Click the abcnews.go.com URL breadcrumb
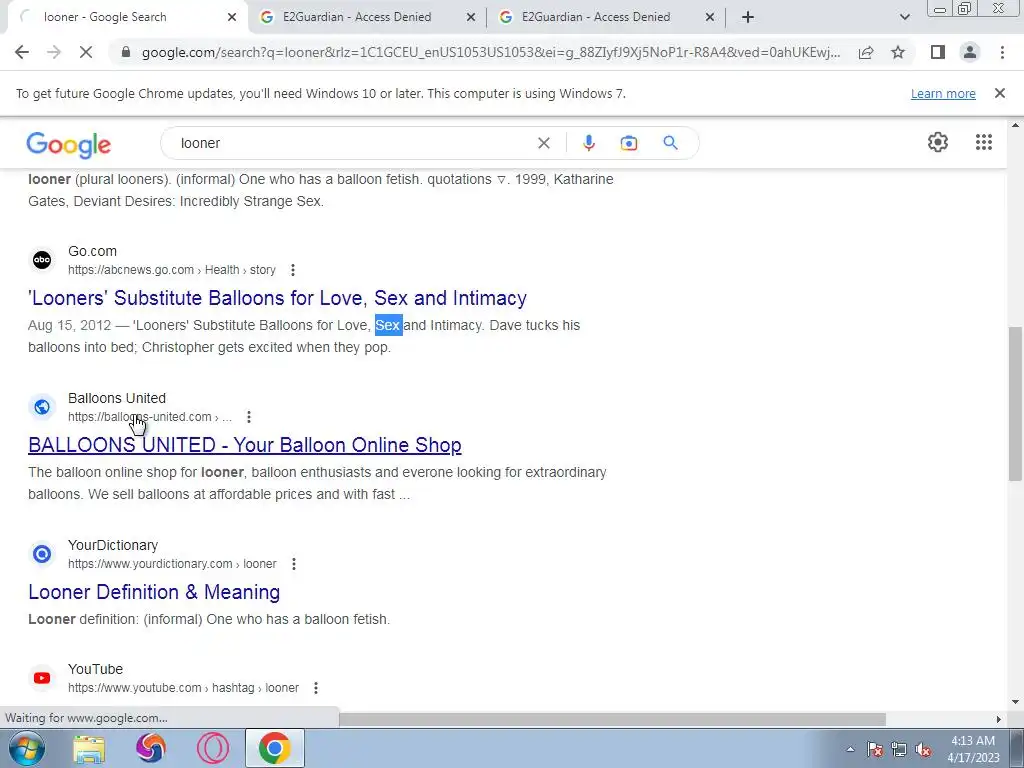This screenshot has height=768, width=1024. point(172,270)
